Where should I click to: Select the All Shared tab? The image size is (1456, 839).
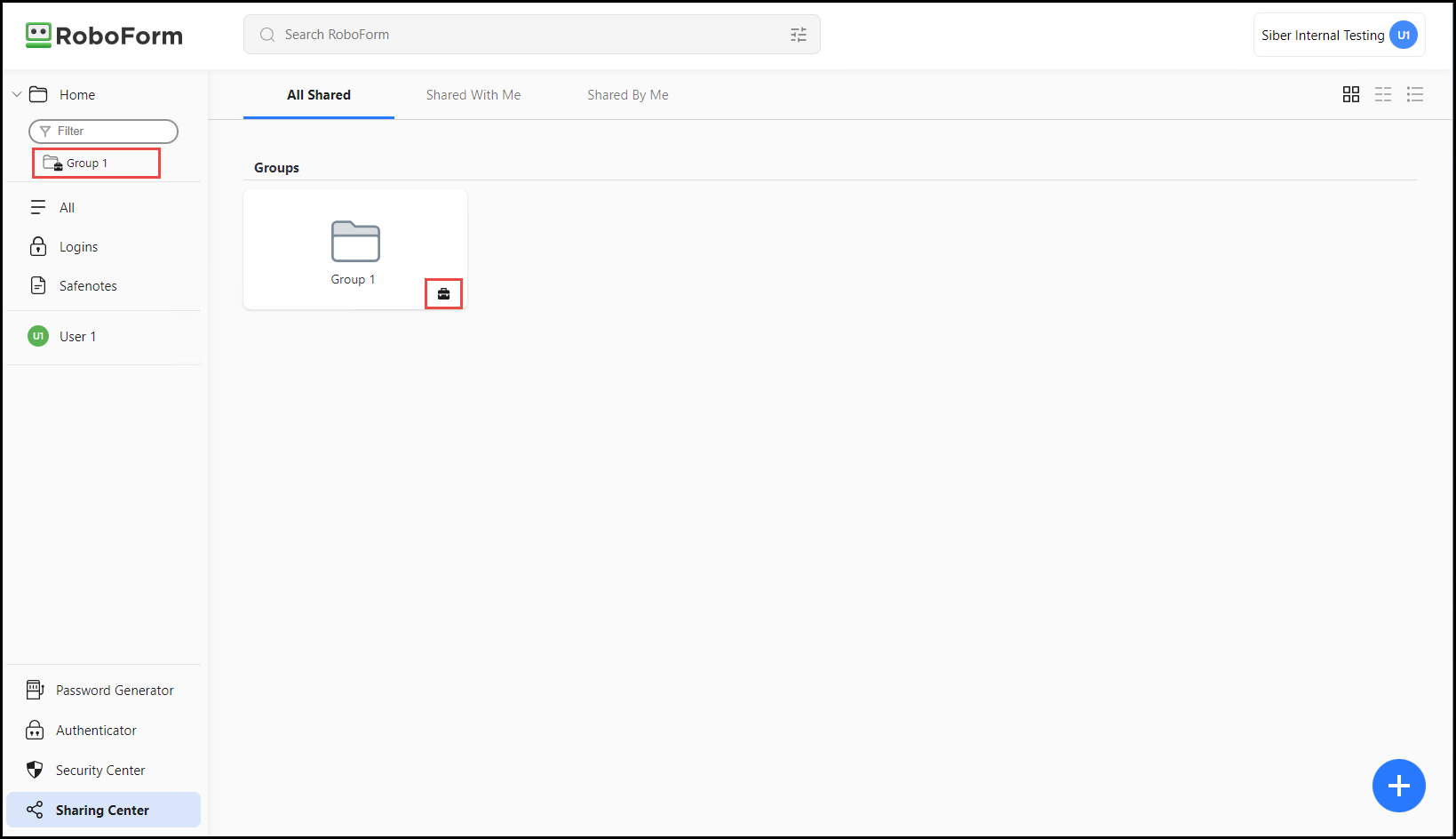[x=318, y=95]
